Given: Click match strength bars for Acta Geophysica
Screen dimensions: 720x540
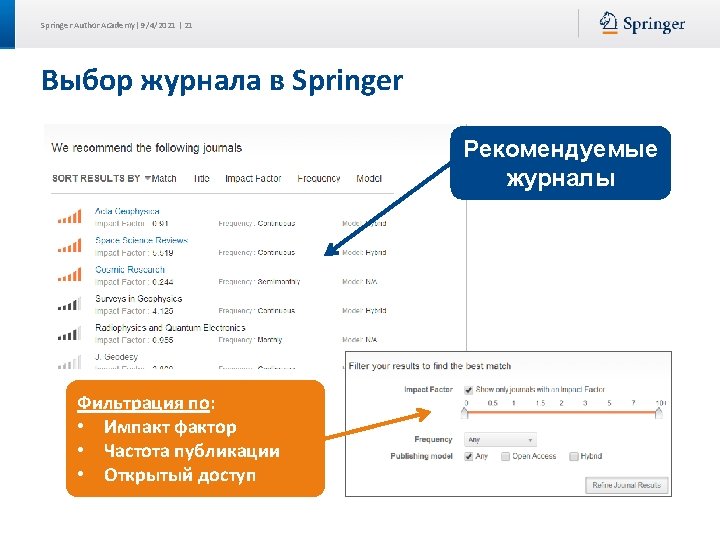Looking at the screenshot, I should point(69,216).
